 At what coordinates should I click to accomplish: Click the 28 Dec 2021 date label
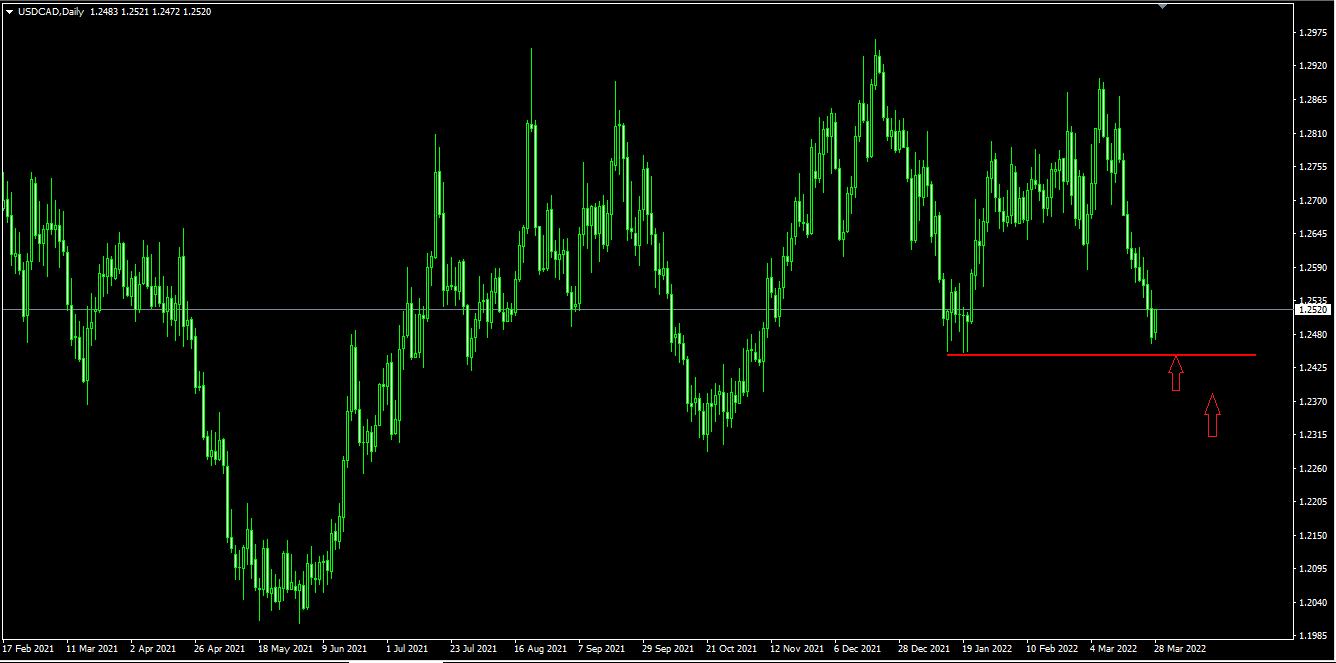(x=924, y=648)
